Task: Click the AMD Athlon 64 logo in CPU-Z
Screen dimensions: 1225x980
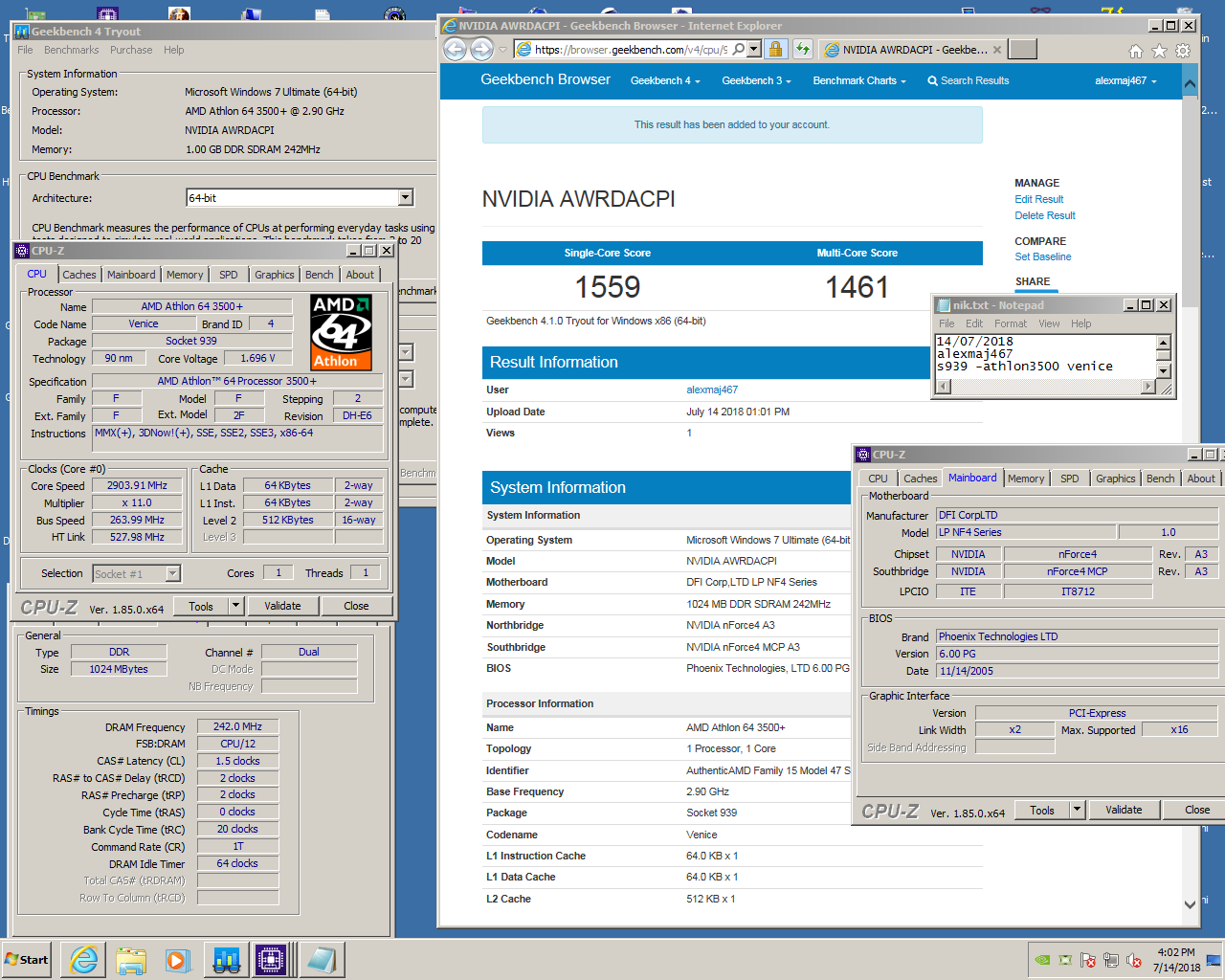Action: coord(341,332)
